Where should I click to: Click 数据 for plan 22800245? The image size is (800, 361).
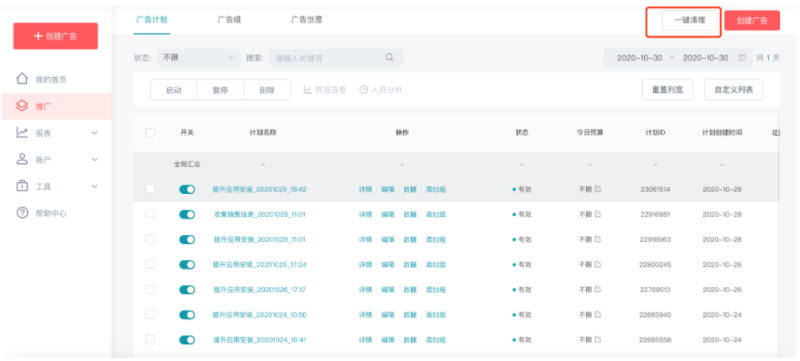[410, 264]
